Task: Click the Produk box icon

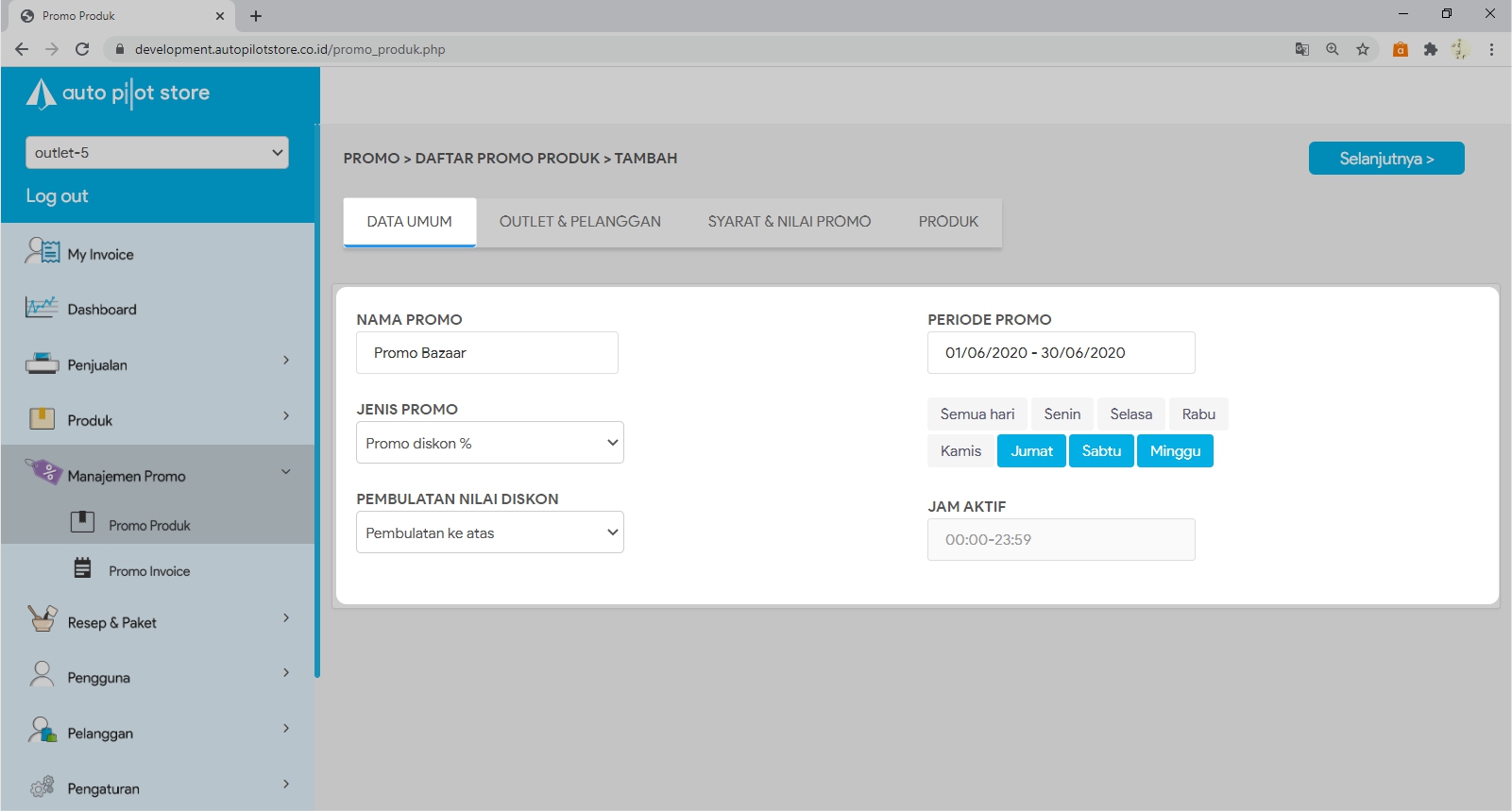Action: (42, 418)
